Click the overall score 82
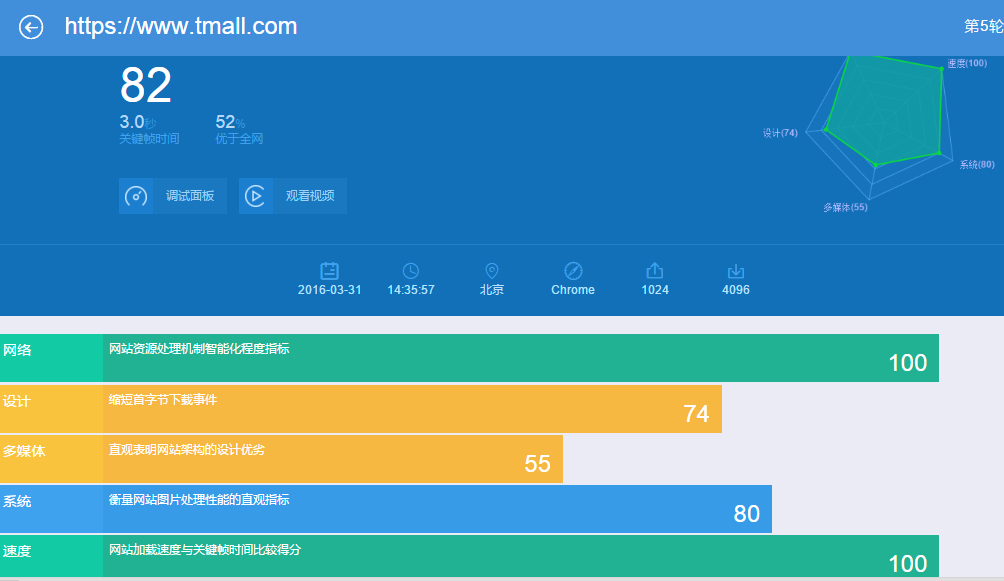The height and width of the screenshot is (581, 1004). pyautogui.click(x=146, y=85)
